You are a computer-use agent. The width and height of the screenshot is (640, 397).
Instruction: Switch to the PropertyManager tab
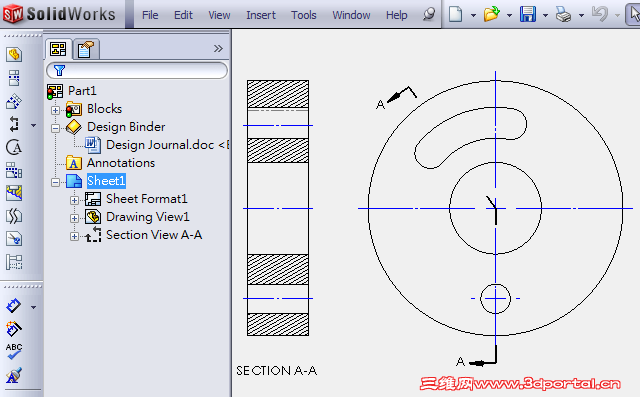pyautogui.click(x=86, y=49)
